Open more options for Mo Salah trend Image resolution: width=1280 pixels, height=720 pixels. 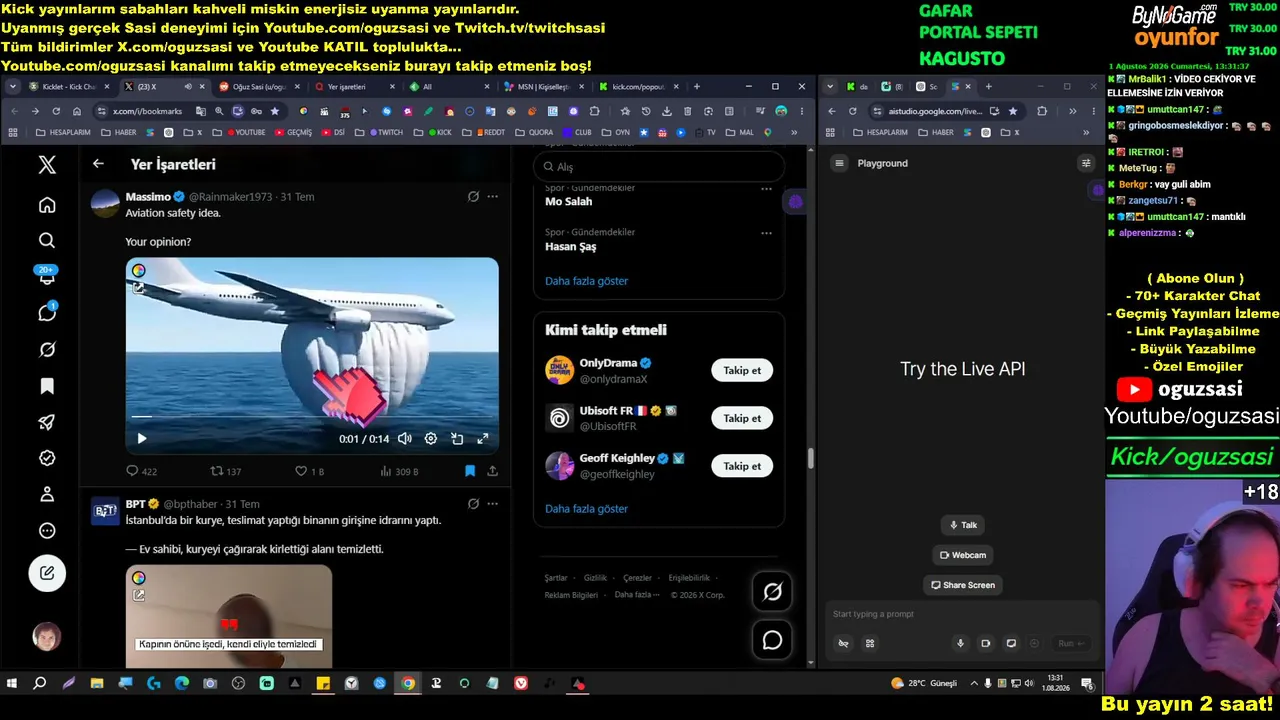pos(766,188)
